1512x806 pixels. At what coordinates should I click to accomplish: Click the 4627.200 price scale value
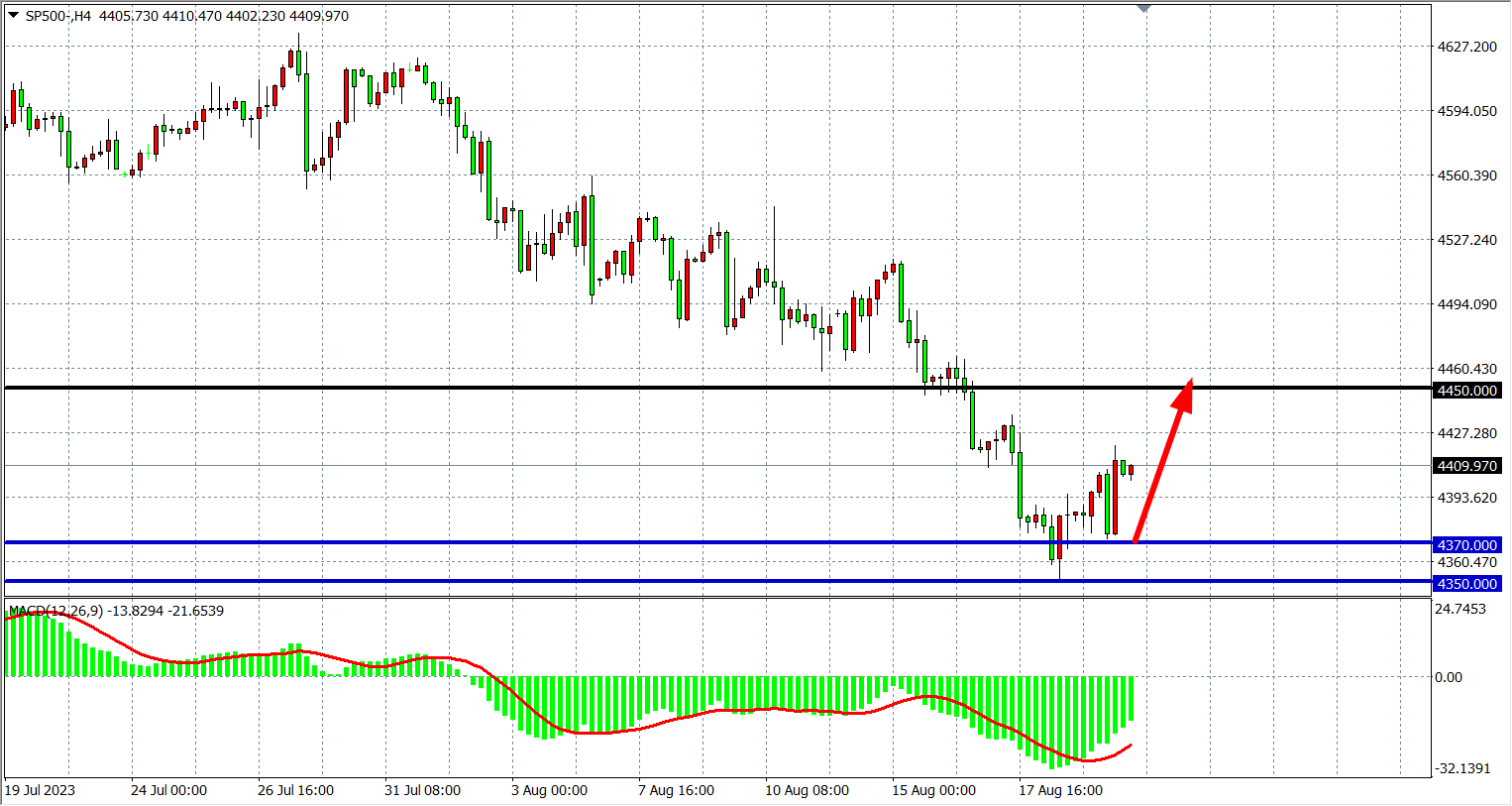pos(1466,47)
